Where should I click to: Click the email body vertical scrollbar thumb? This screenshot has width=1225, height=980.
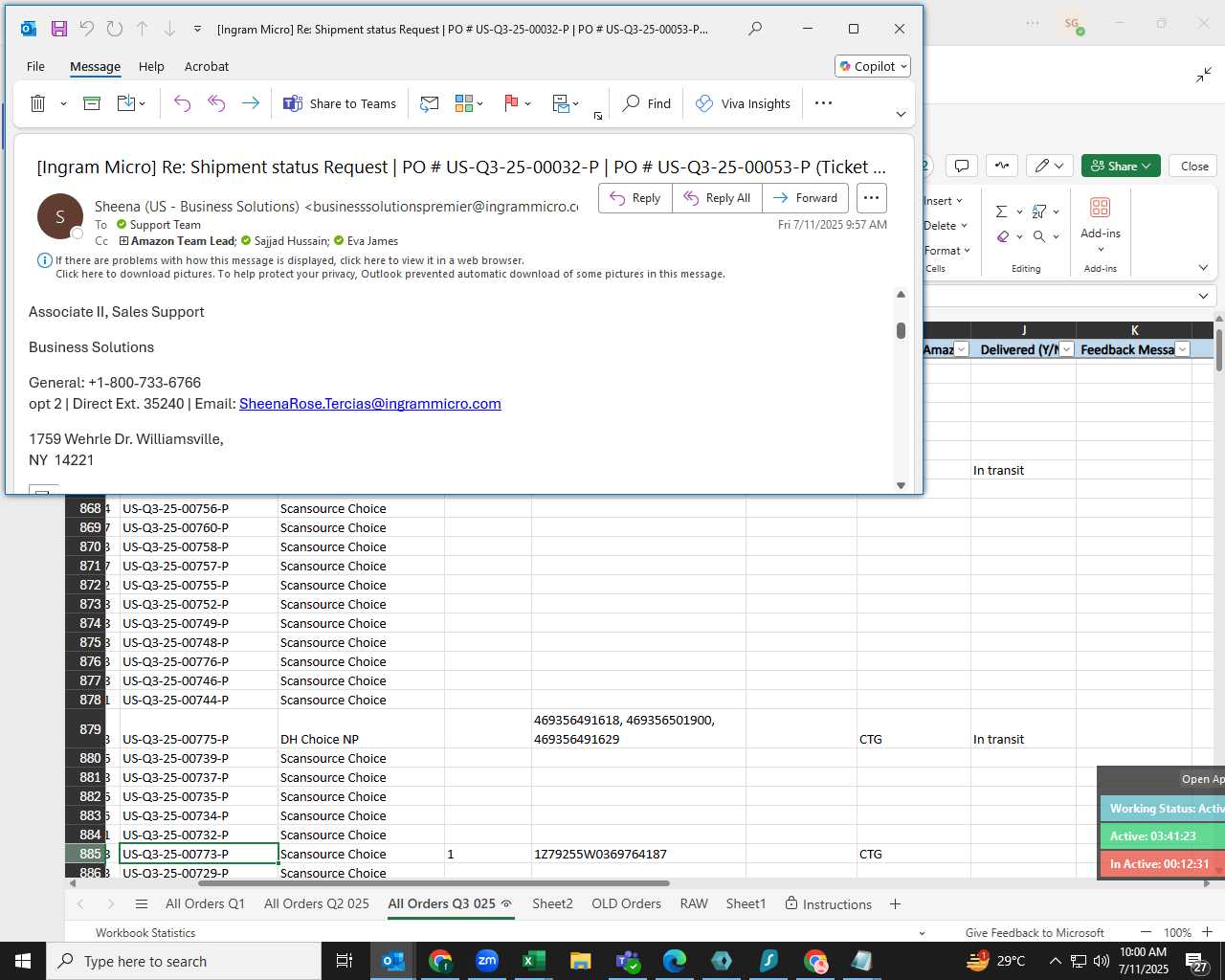(901, 330)
